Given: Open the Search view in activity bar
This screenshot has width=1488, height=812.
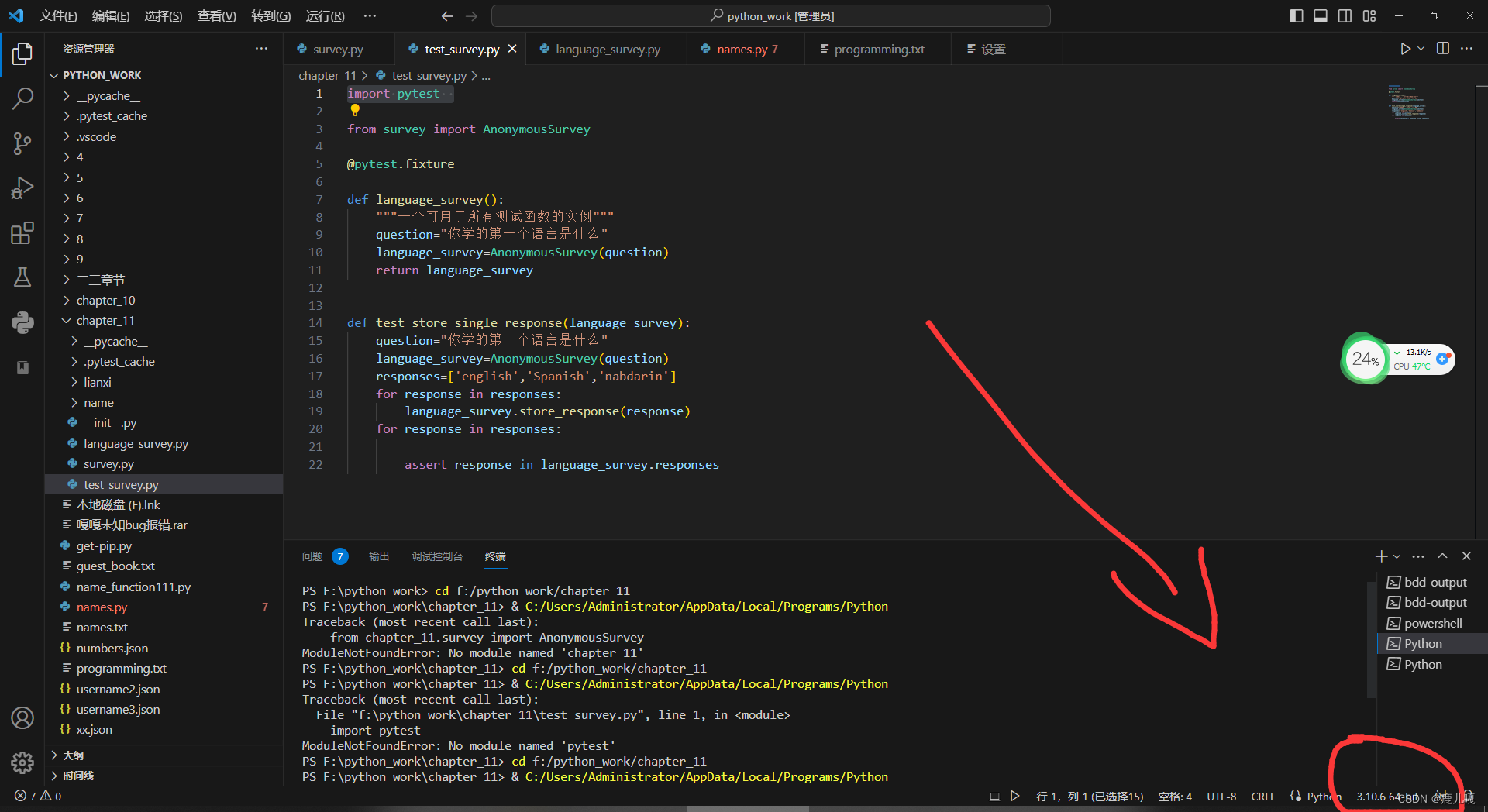Looking at the screenshot, I should 22,98.
